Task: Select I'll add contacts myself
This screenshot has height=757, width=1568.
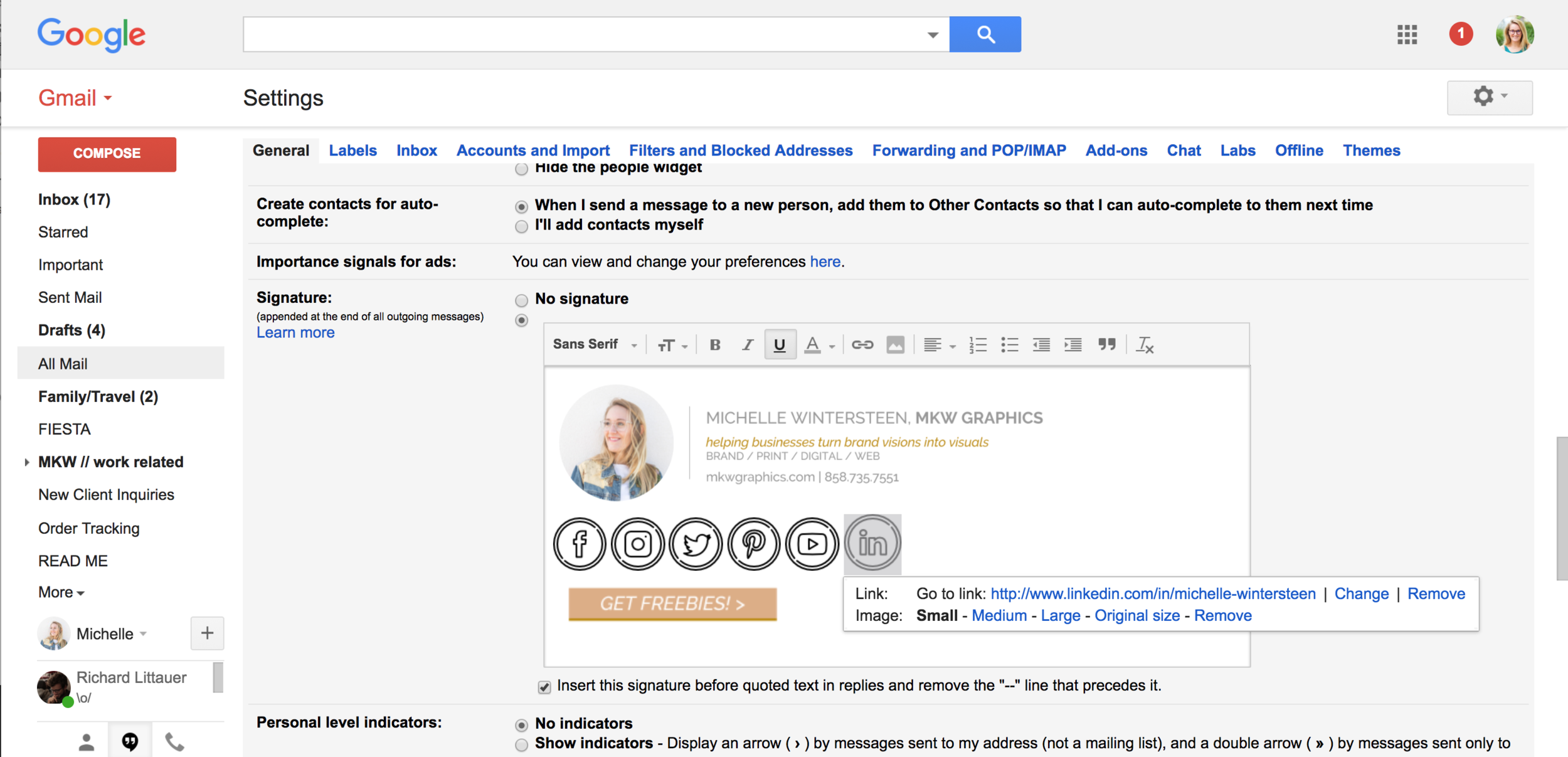Action: pos(521,226)
